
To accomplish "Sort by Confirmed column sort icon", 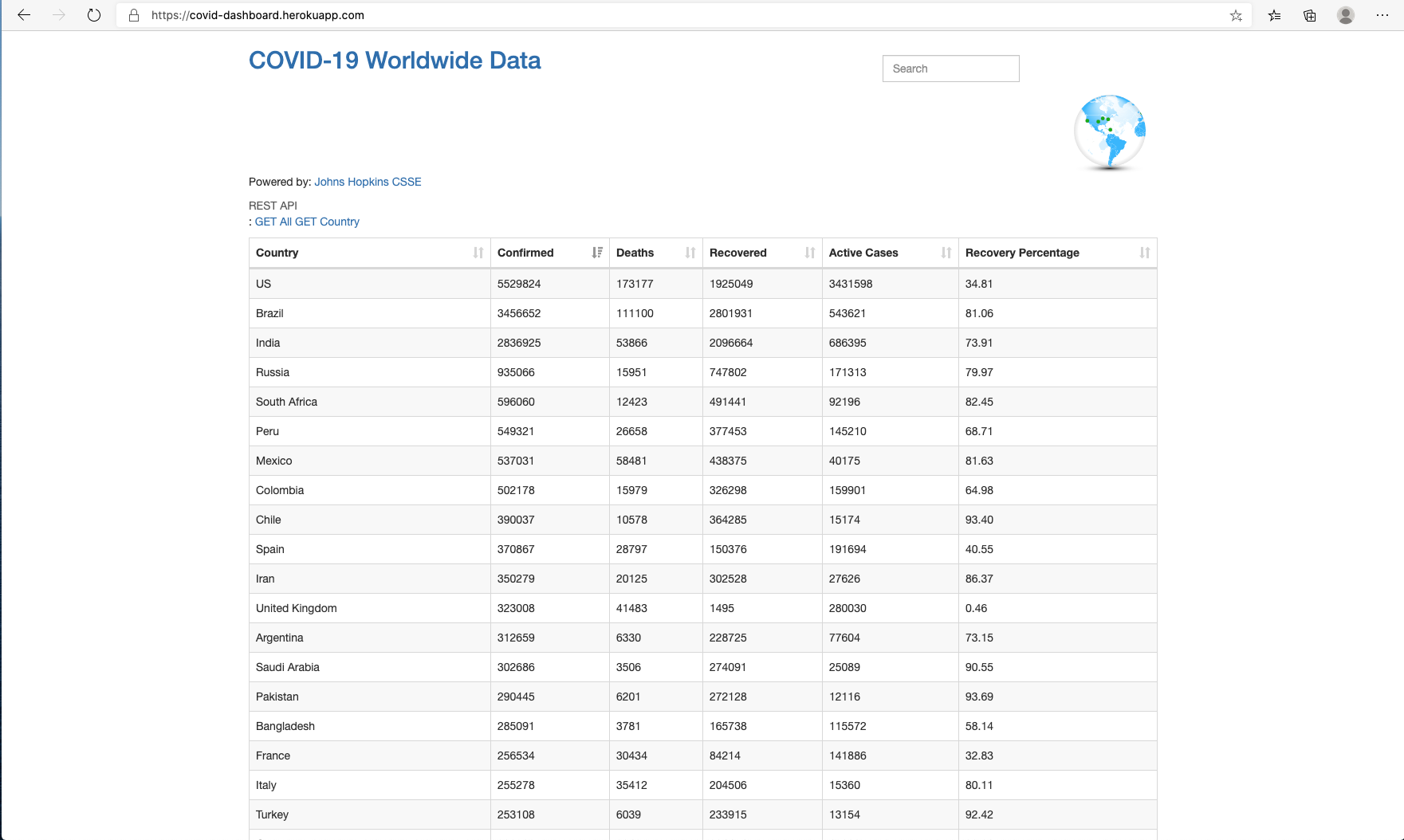I will (x=597, y=253).
